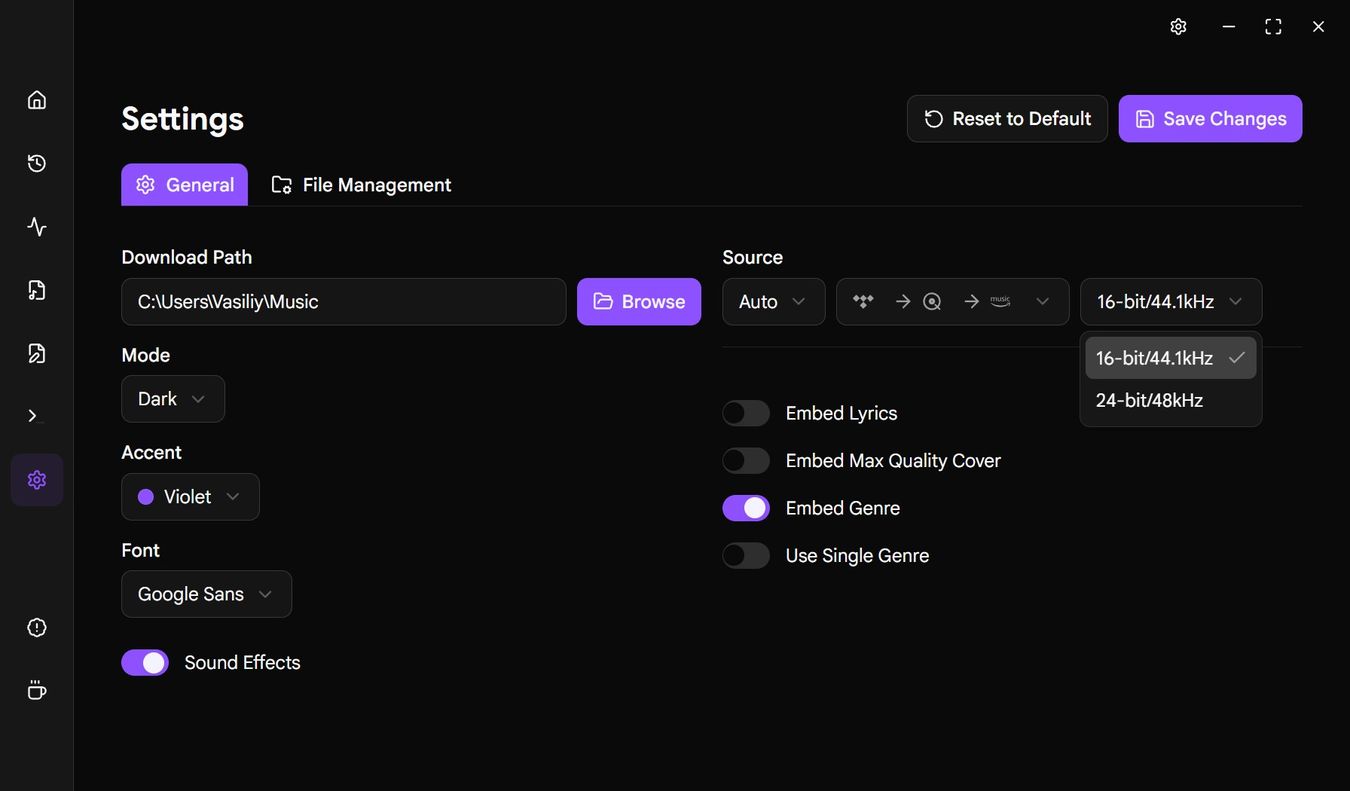Enable the Embed Lyrics toggle
Screen dimensions: 1350x791
click(746, 412)
